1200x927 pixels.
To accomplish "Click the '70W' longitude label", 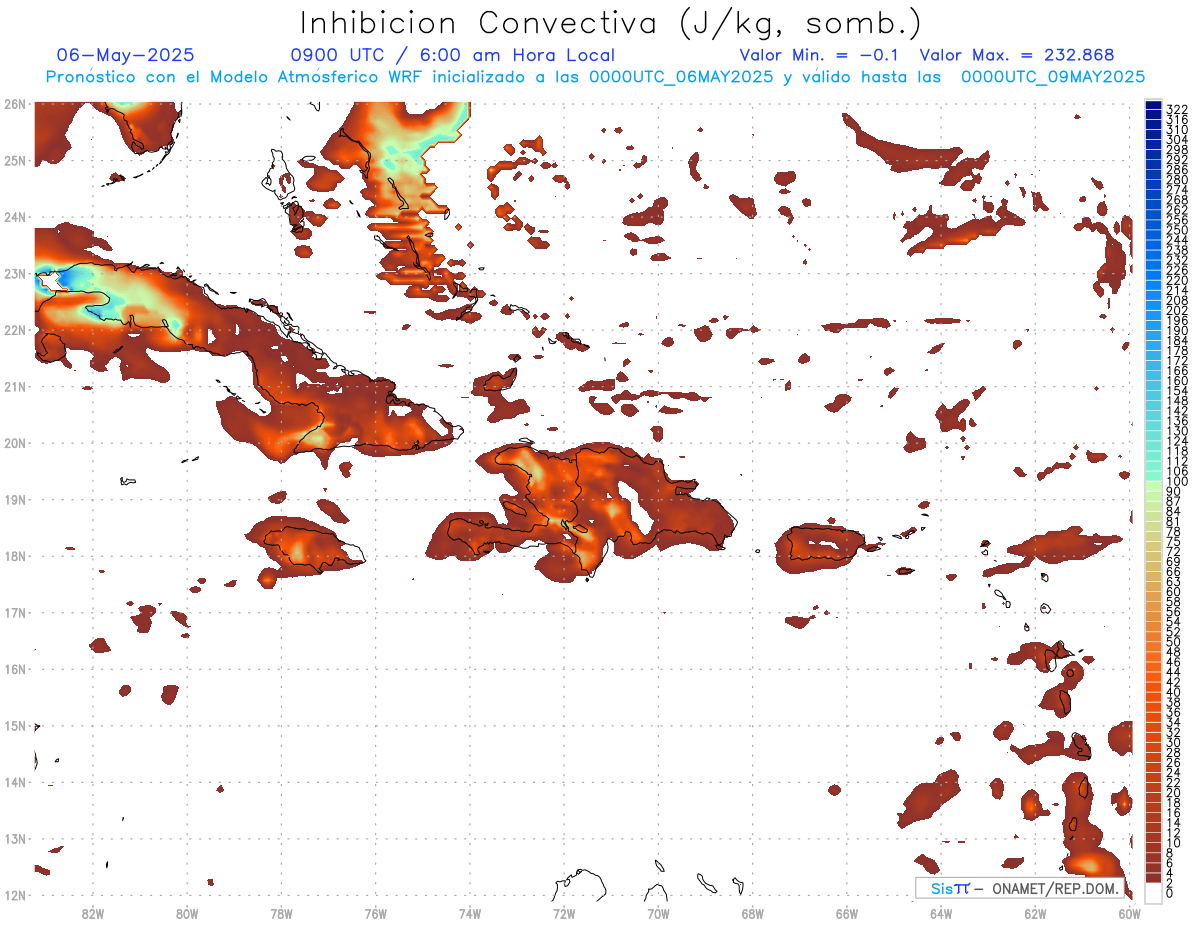I will 658,913.
